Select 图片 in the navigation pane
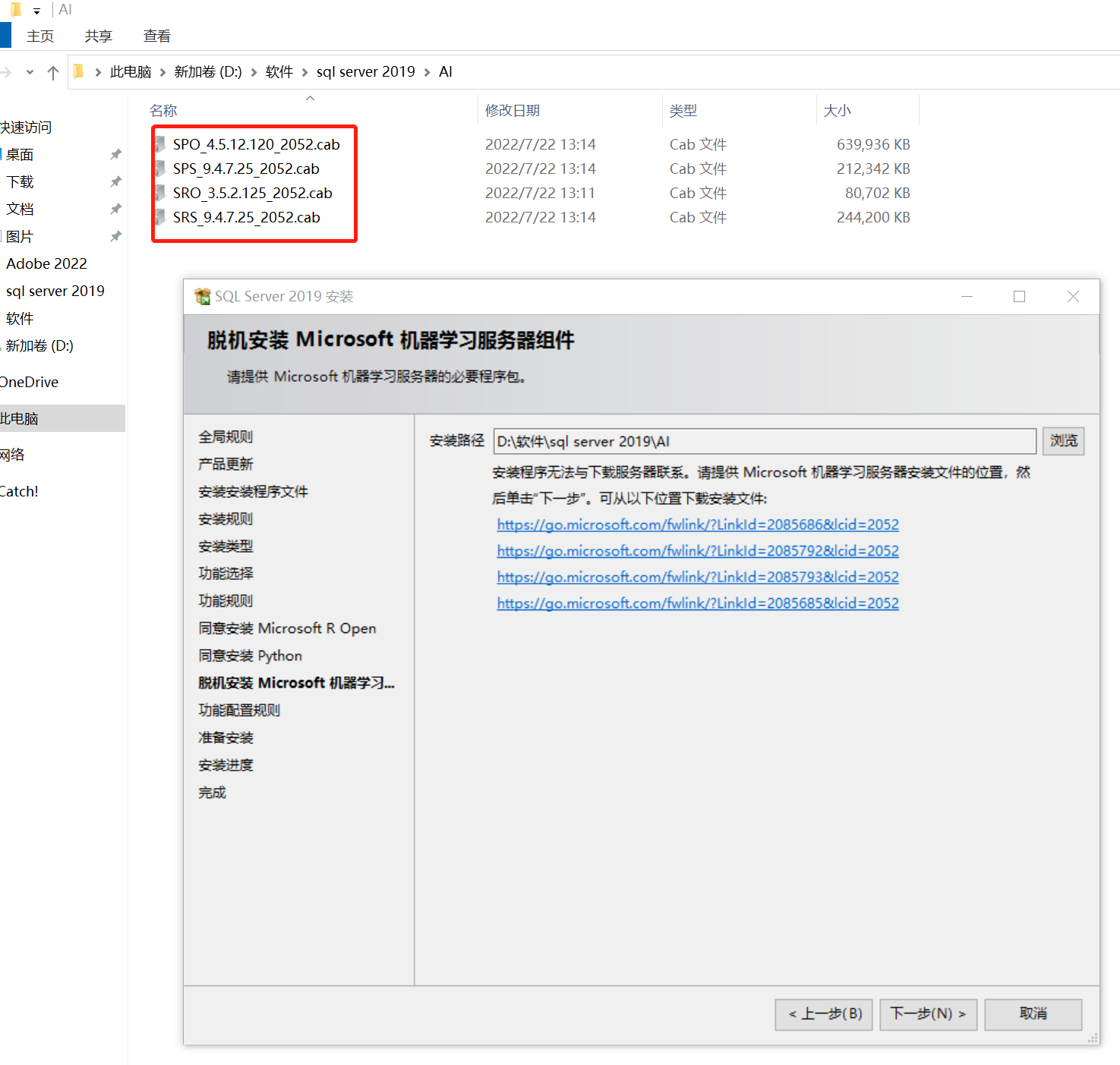 click(x=20, y=237)
